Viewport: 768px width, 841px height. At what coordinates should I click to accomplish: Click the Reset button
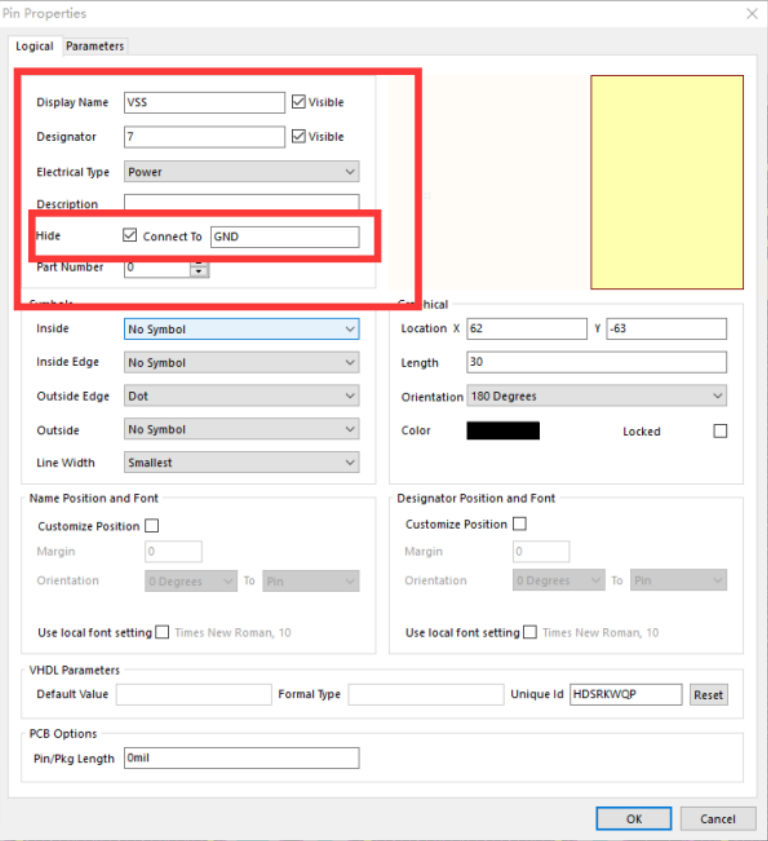(x=708, y=695)
